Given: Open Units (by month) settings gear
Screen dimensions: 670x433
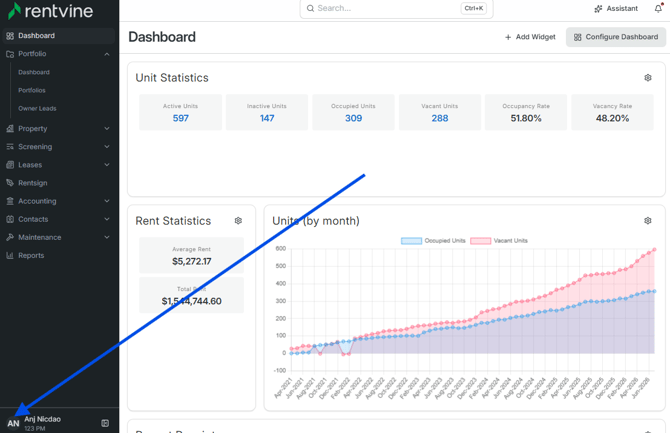Looking at the screenshot, I should point(648,221).
